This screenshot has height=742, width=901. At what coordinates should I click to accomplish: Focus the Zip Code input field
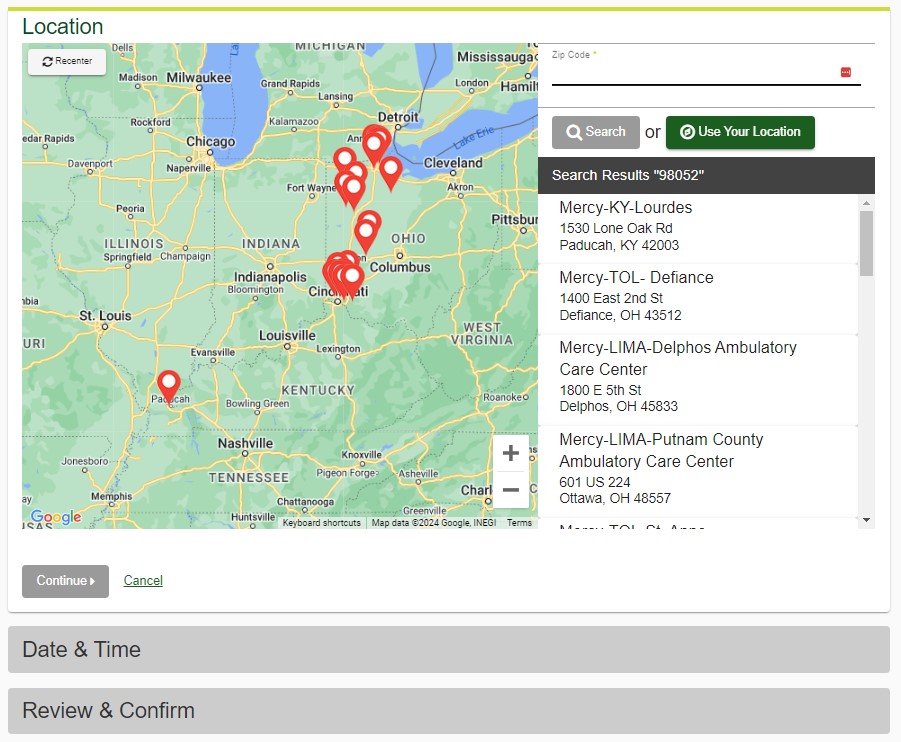pos(706,73)
